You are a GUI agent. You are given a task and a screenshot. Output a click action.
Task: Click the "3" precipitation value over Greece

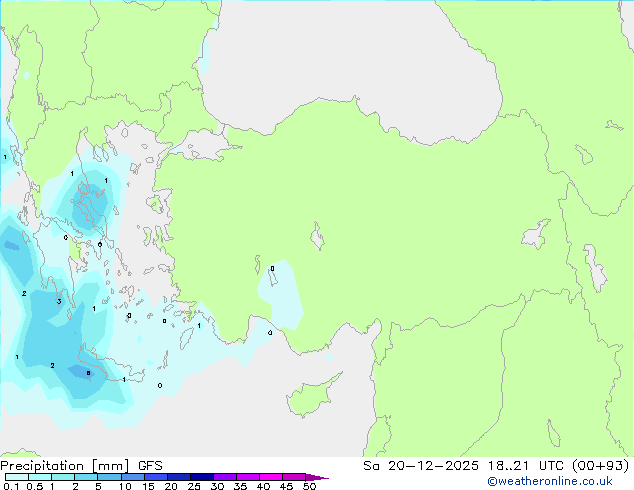coord(59,302)
